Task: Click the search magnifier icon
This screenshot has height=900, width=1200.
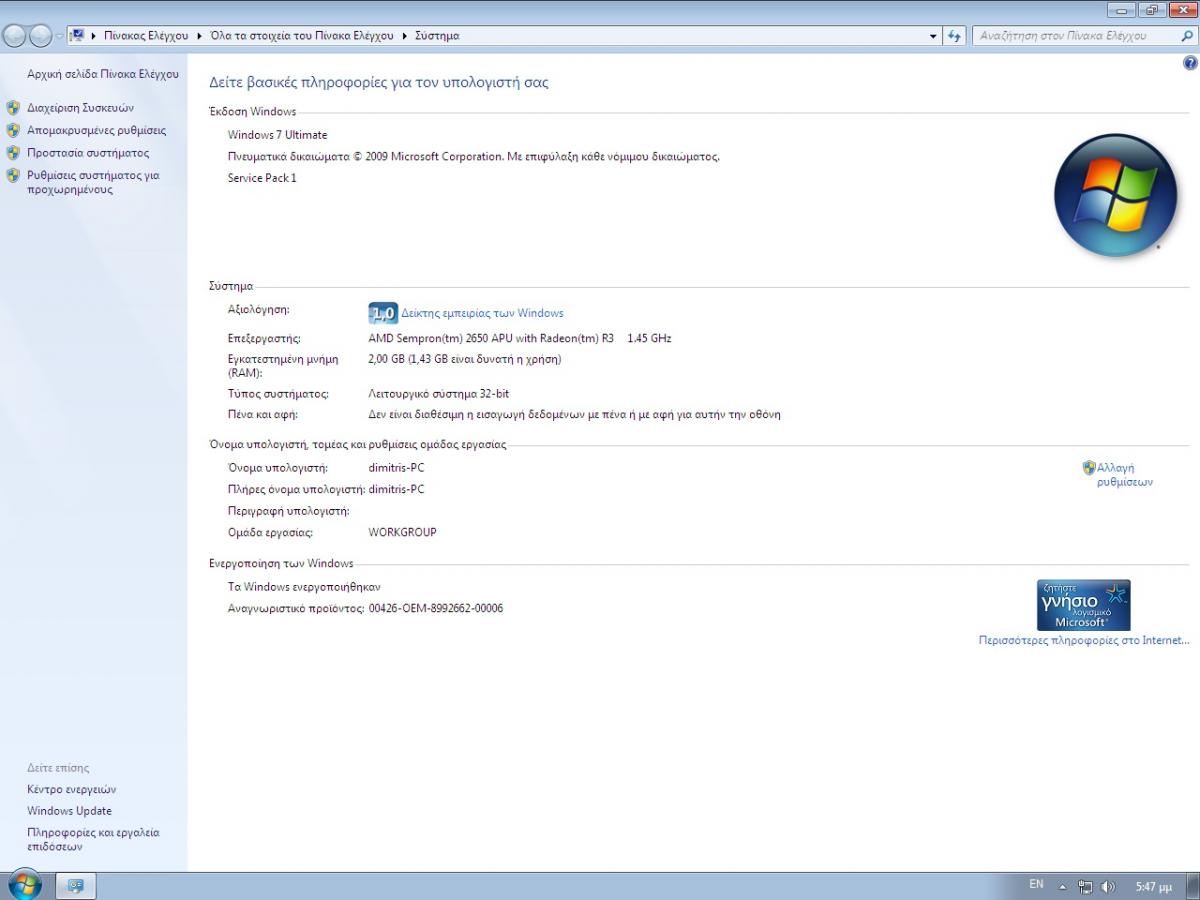Action: pyautogui.click(x=1185, y=36)
